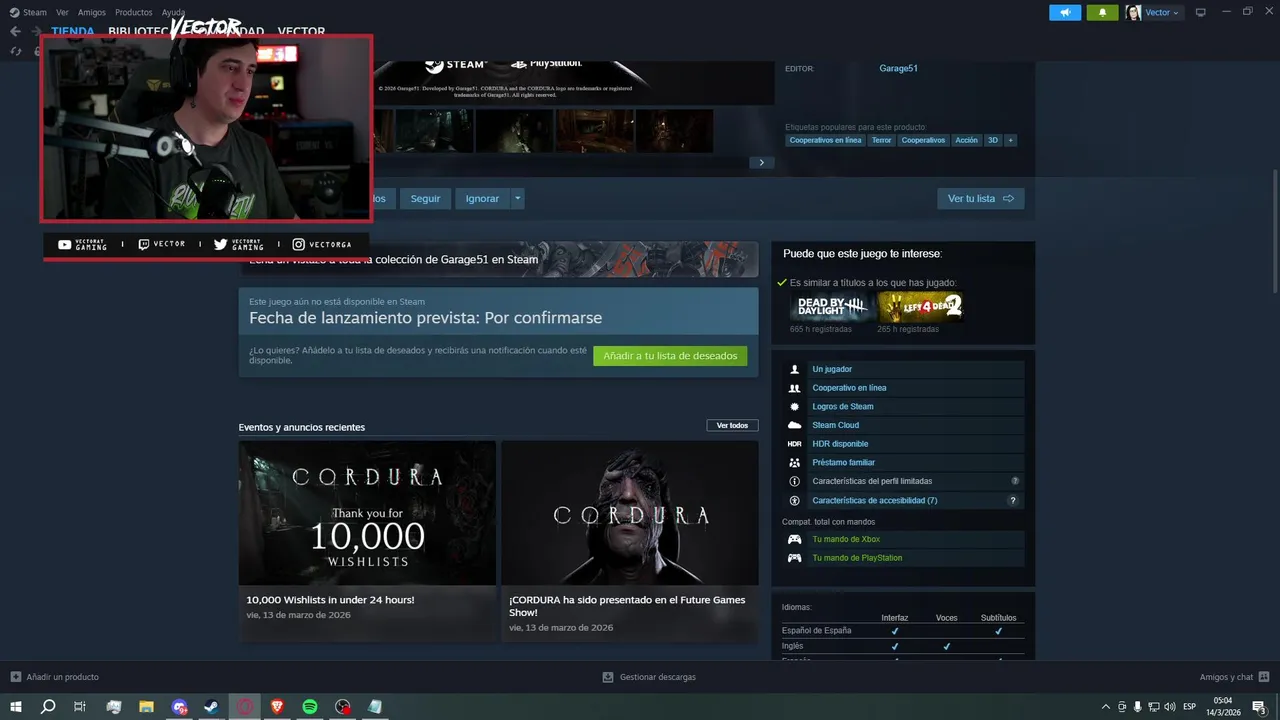Open the Ver menu

pyautogui.click(x=62, y=12)
